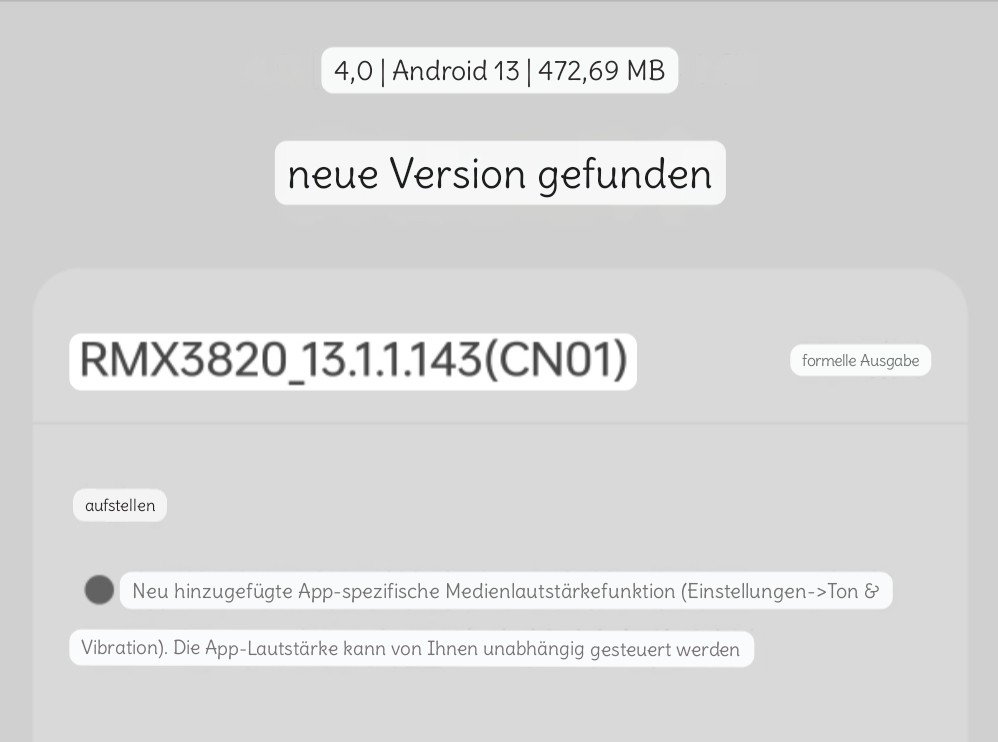This screenshot has height=742, width=998.
Task: Click the gray bullet dot before changelog
Action: 99,590
